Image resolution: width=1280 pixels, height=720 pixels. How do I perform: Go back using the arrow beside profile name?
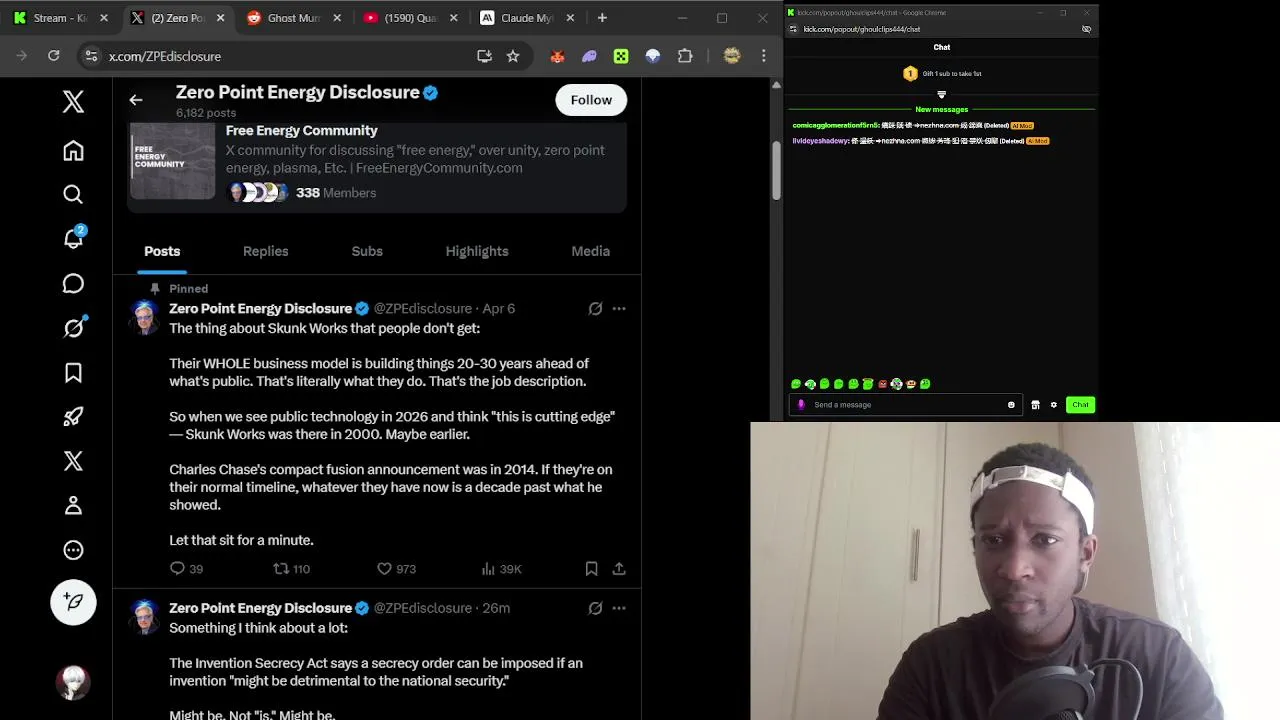coord(136,100)
